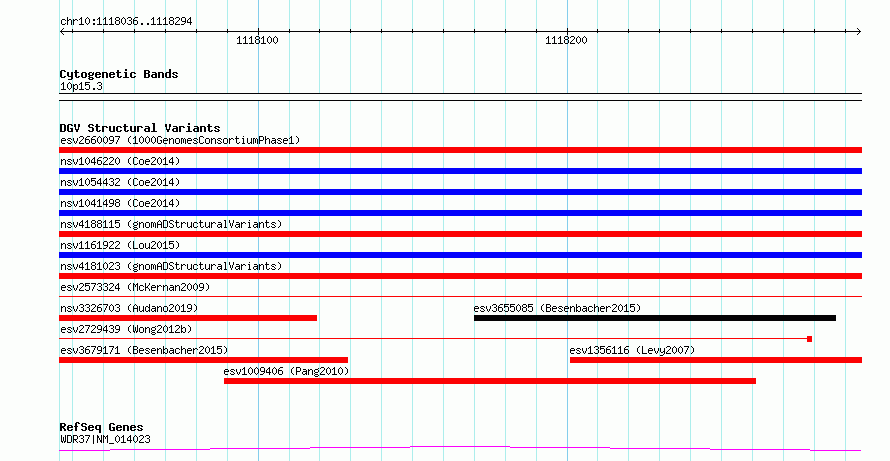Click the nsv1161922 blue variant bar
Screen dimensions: 890x461
pyautogui.click(x=460, y=255)
